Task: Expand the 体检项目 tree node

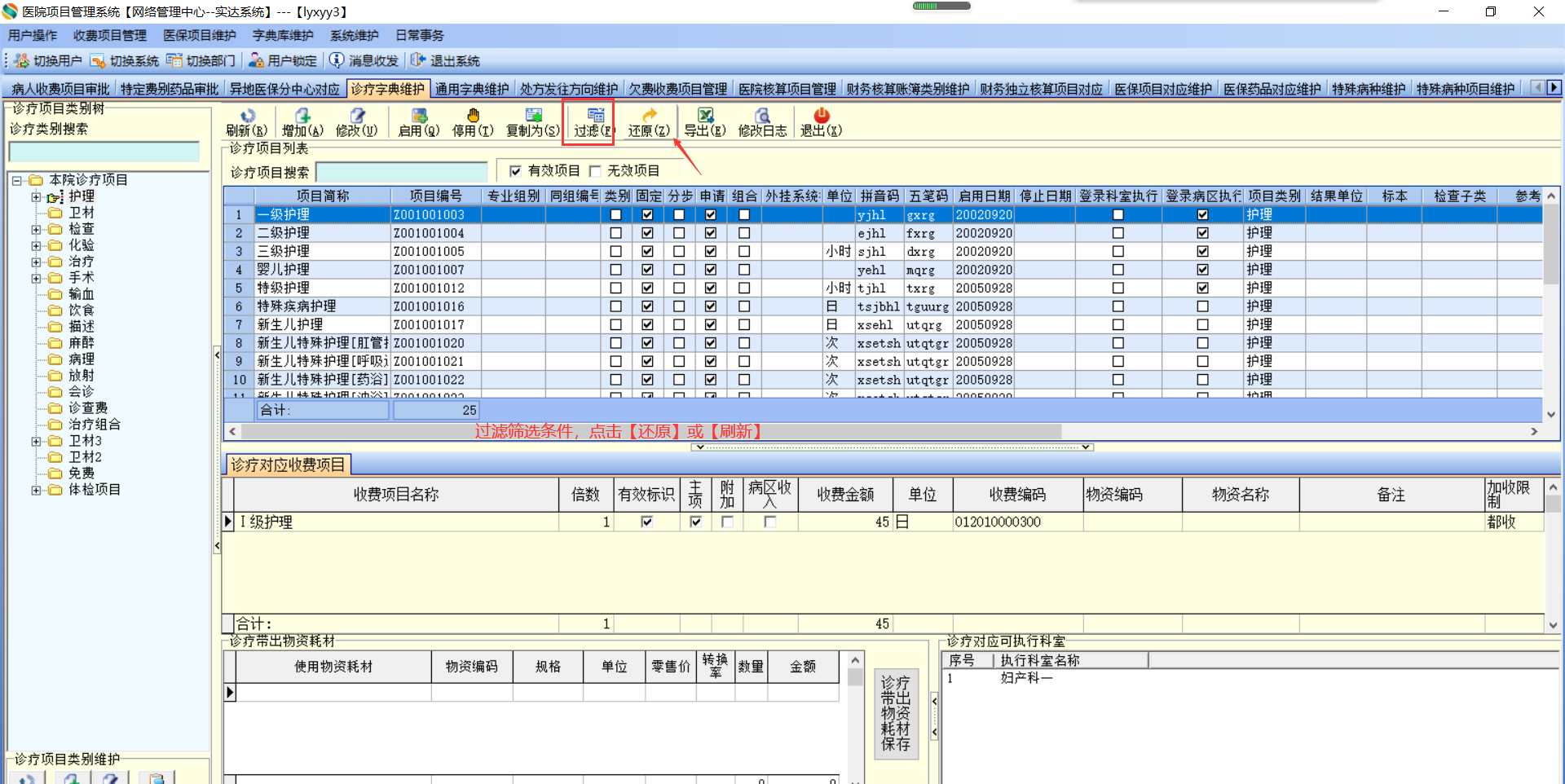Action: [x=36, y=490]
